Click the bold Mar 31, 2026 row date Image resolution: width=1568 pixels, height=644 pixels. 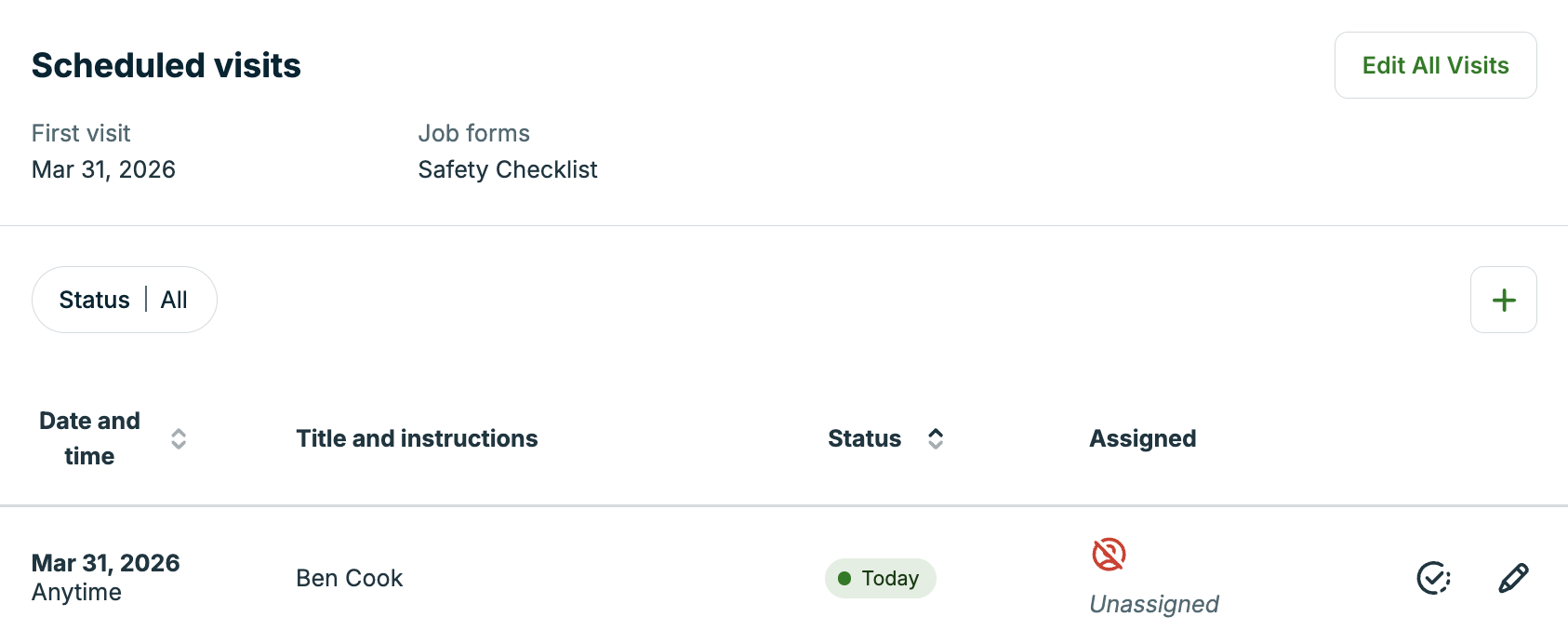pos(106,563)
